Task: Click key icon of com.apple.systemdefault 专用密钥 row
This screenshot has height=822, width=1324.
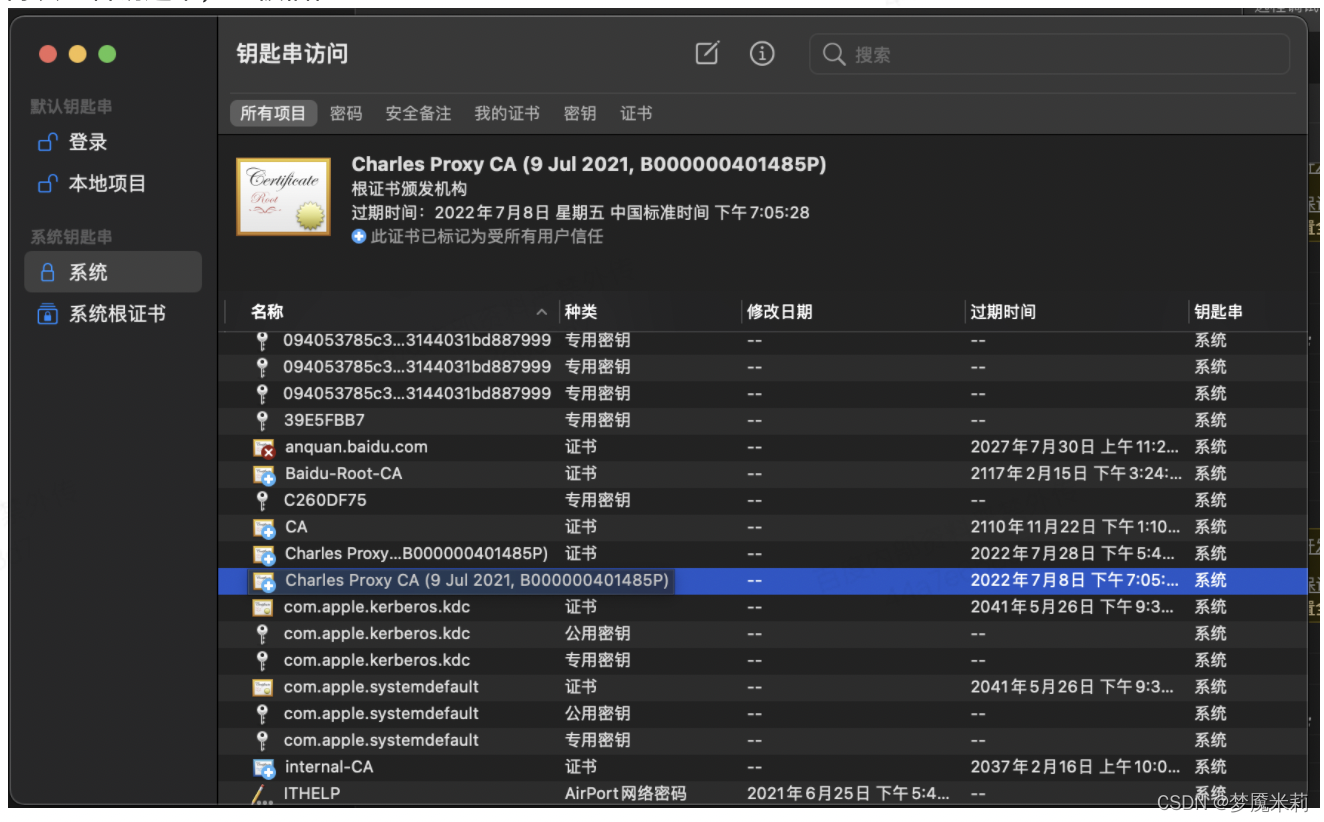Action: [262, 740]
